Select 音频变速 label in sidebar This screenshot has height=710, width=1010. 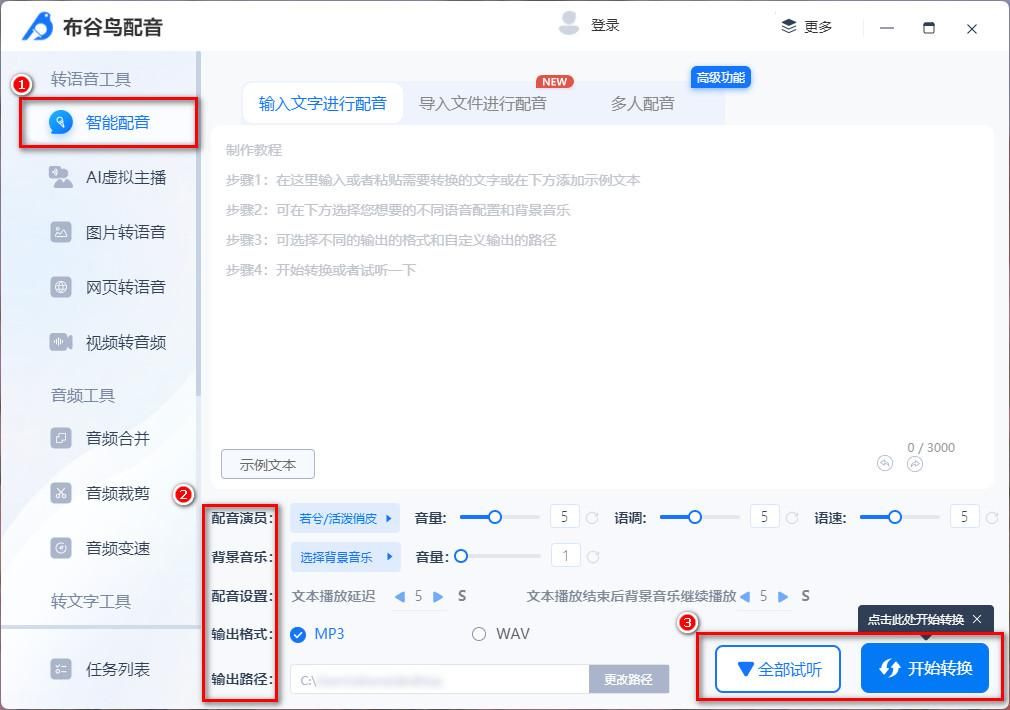click(118, 548)
